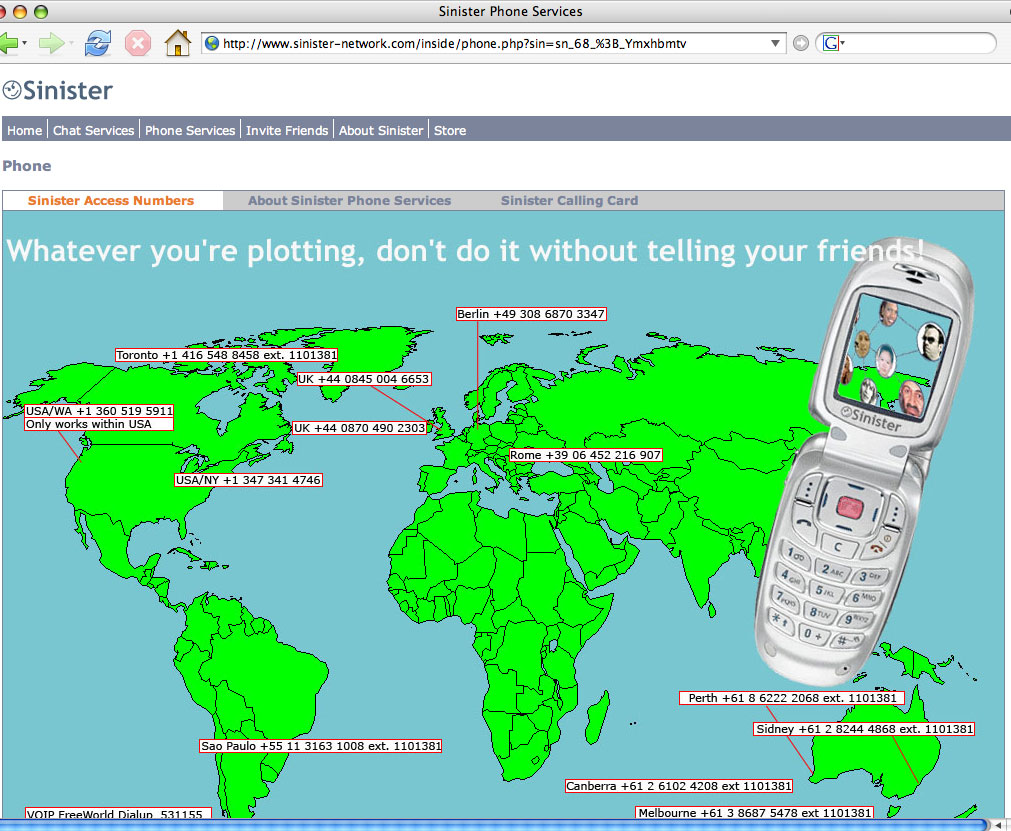Click the Sinister Phone Services window title
This screenshot has width=1011, height=831.
click(510, 11)
